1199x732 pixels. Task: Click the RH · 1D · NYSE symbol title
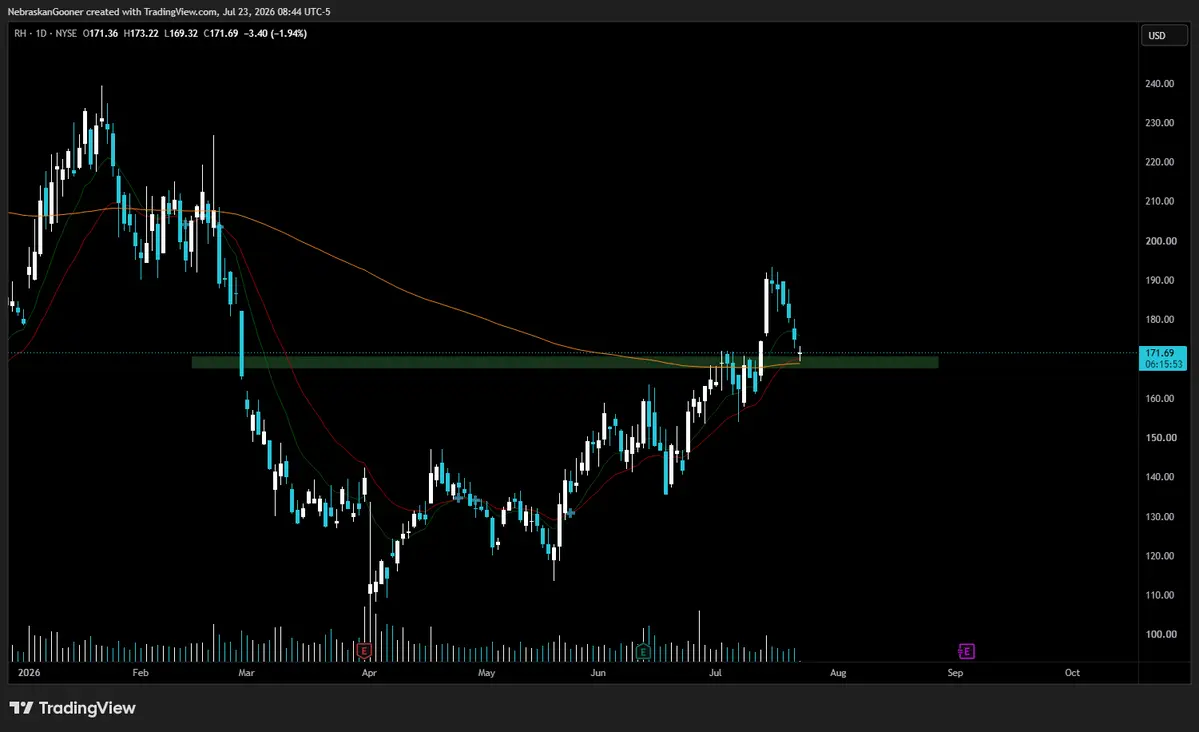point(45,34)
